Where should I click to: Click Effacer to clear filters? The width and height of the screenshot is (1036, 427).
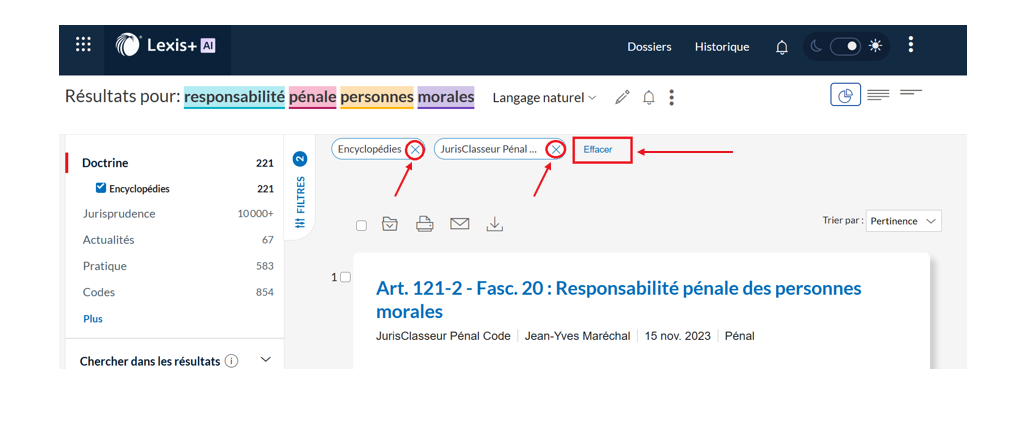click(598, 150)
